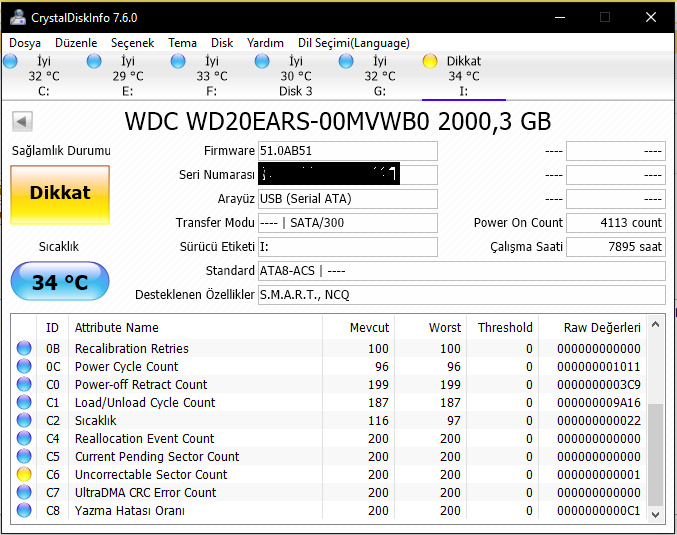The height and width of the screenshot is (535, 677).
Task: Click status icon of Recalibration Retries row
Action: pyautogui.click(x=24, y=348)
